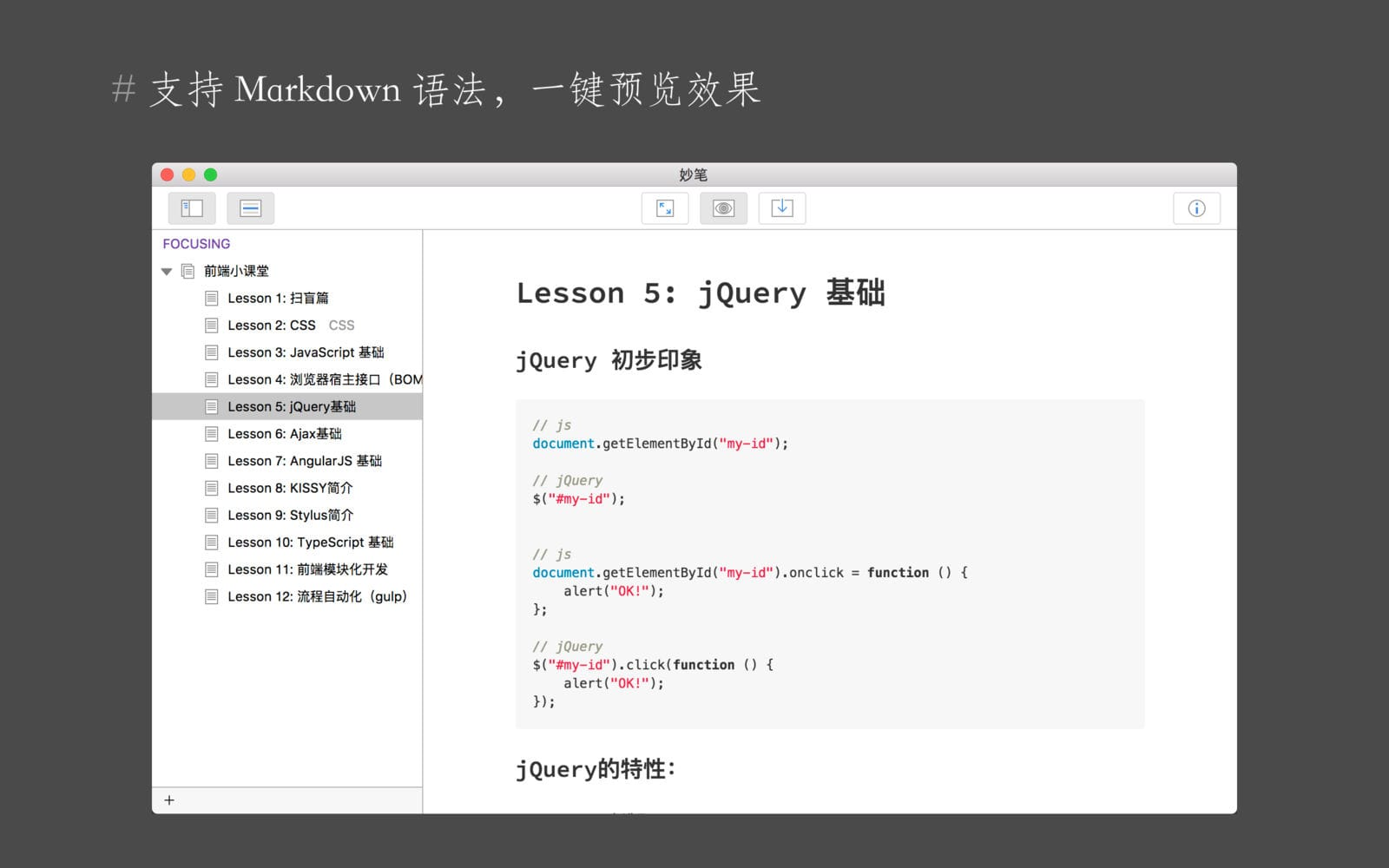1389x868 pixels.
Task: Click the FOCUSING sidebar header
Action: (x=196, y=244)
